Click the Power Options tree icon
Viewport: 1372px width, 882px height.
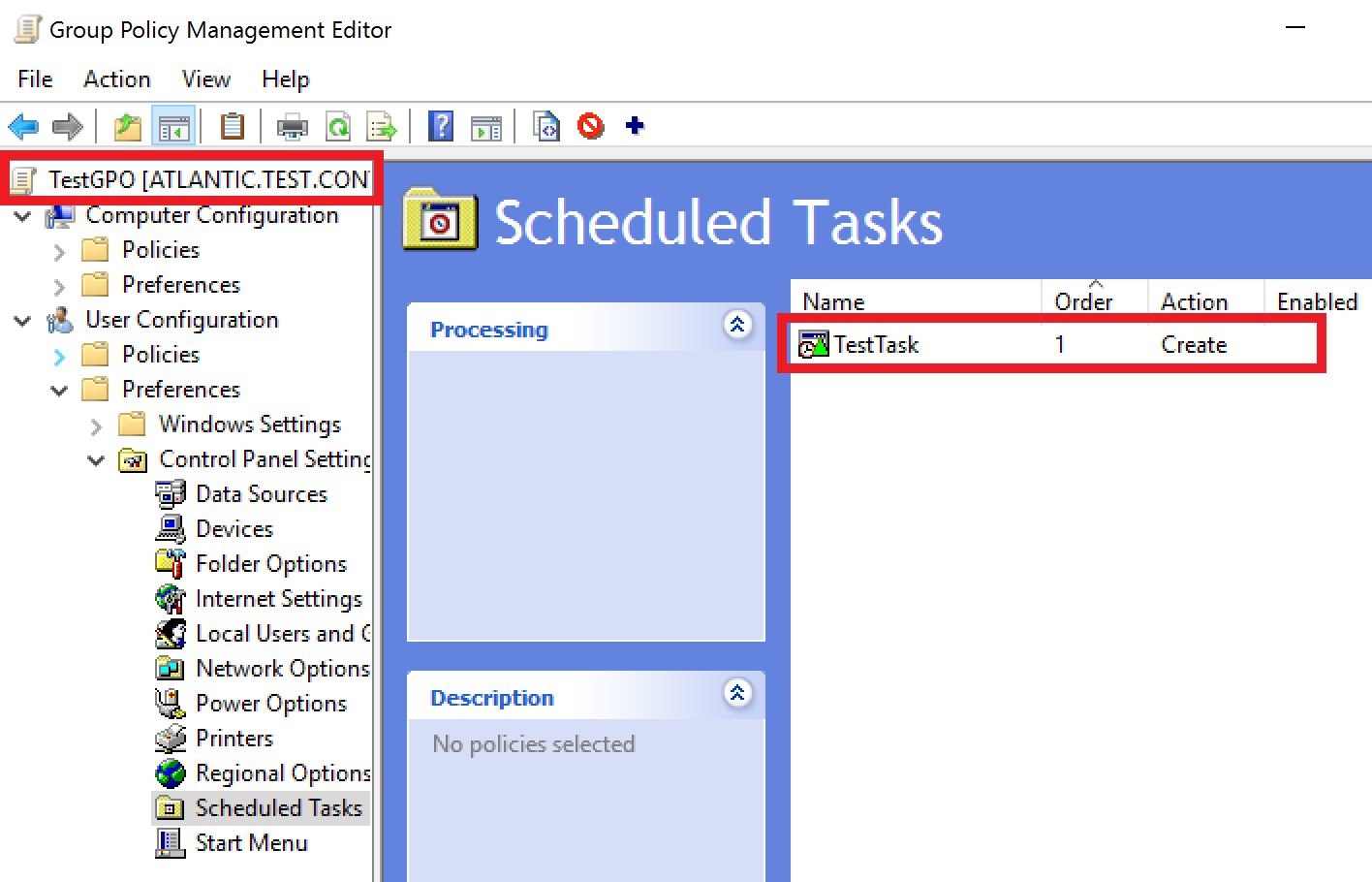171,704
